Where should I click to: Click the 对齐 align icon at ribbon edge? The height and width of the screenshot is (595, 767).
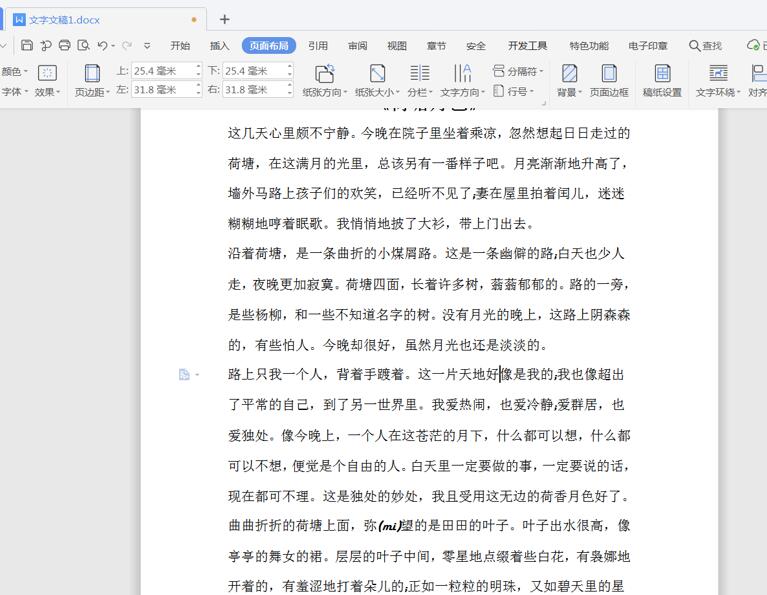coord(759,73)
